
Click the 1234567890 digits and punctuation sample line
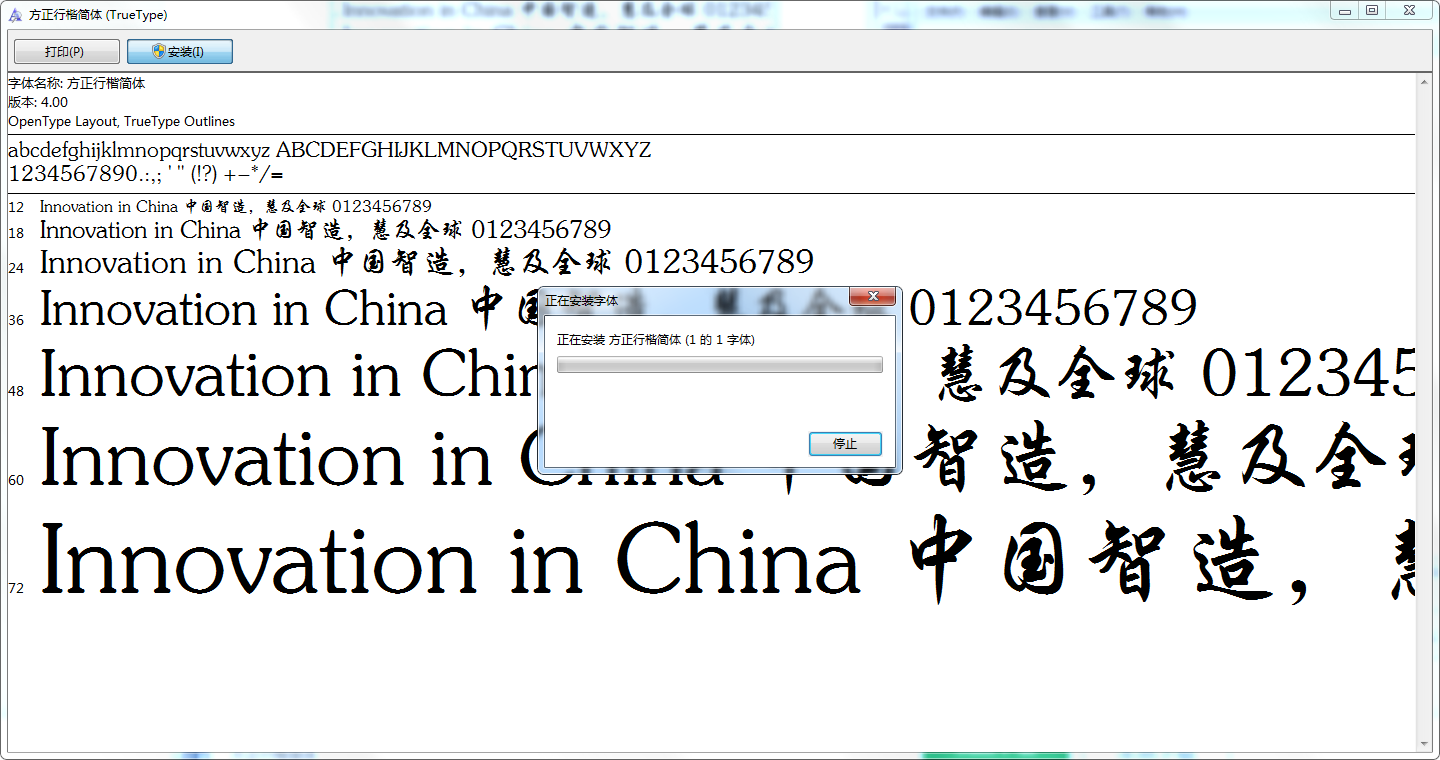click(x=145, y=174)
